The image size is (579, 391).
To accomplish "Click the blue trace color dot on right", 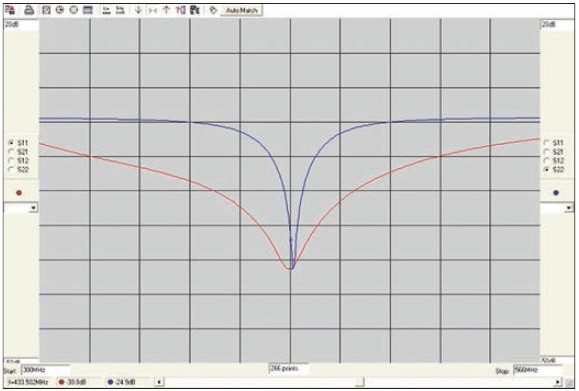I will (556, 193).
